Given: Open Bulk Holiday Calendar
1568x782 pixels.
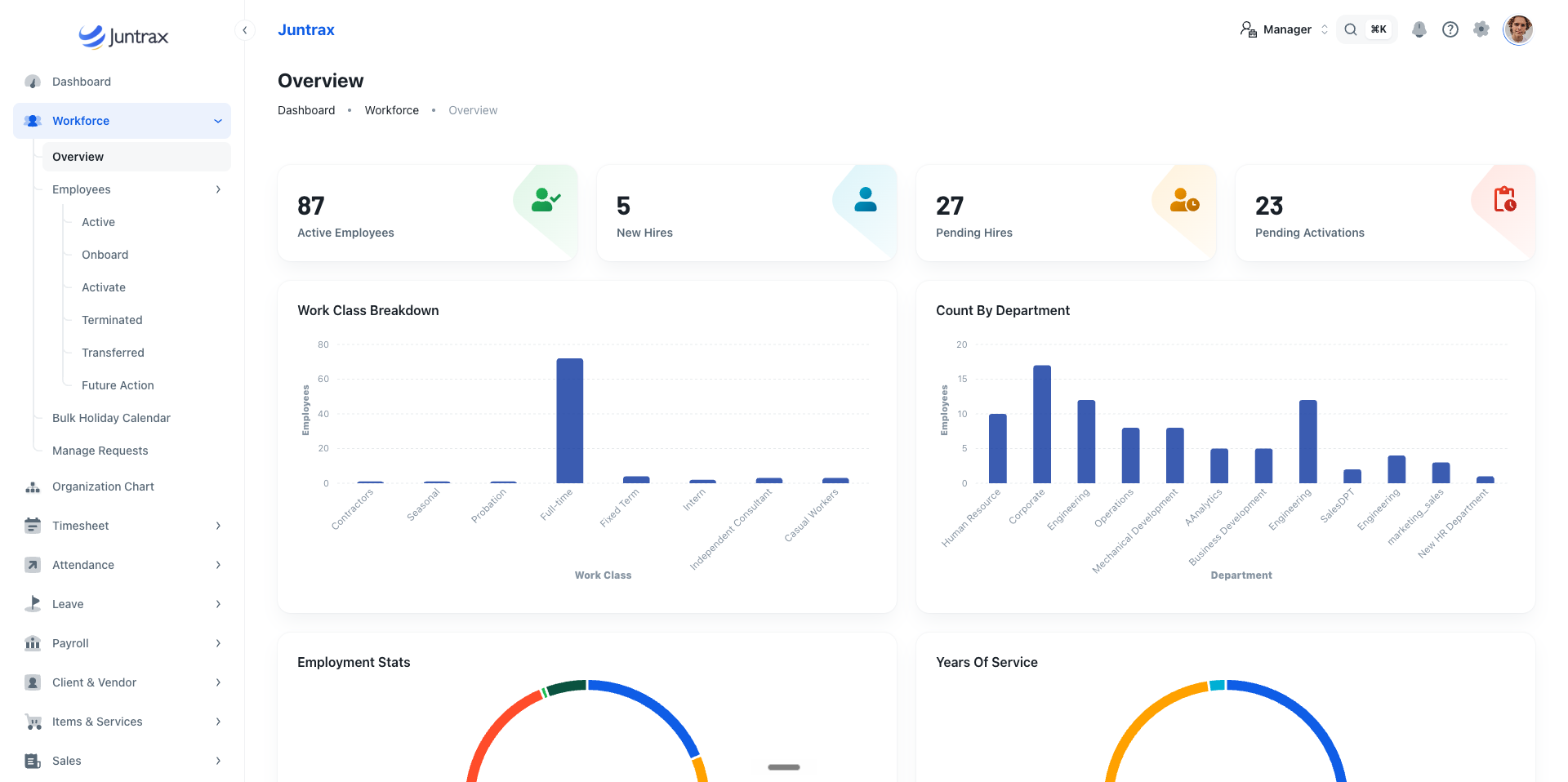Looking at the screenshot, I should [x=111, y=418].
